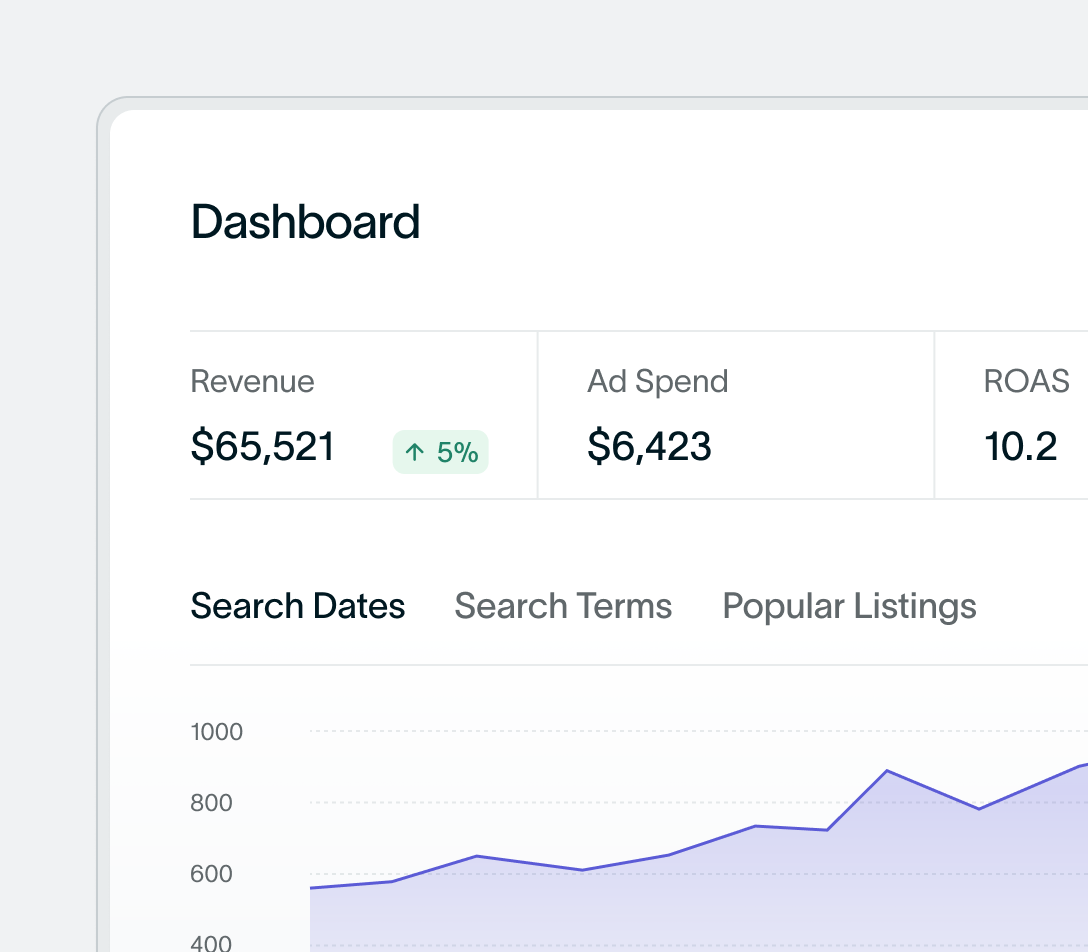1088x952 pixels.
Task: Click the $65,521 revenue value
Action: coord(262,447)
